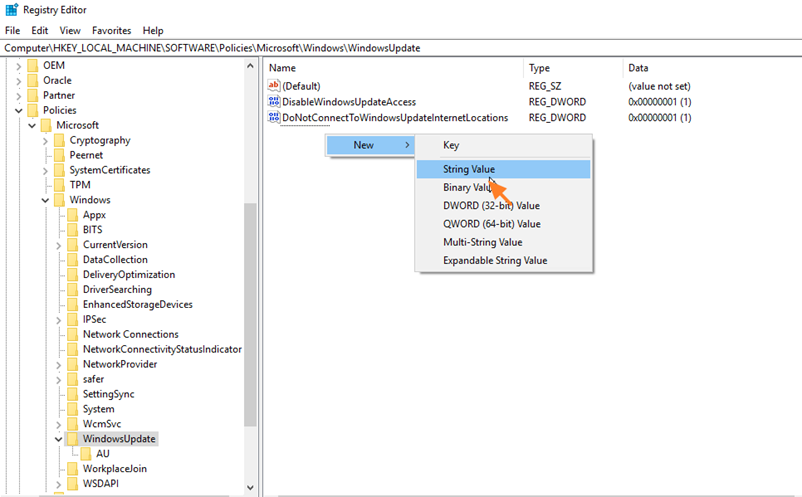Click the WindowsUpdate folder icon
Image resolution: width=802 pixels, height=497 pixels.
73,439
